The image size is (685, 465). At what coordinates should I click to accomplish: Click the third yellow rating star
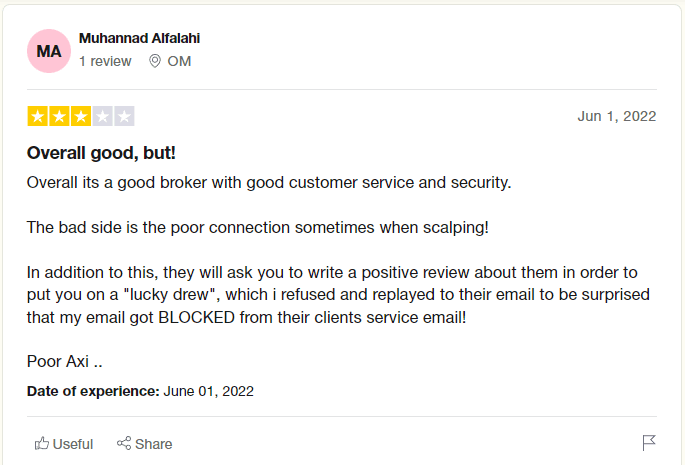[x=81, y=116]
